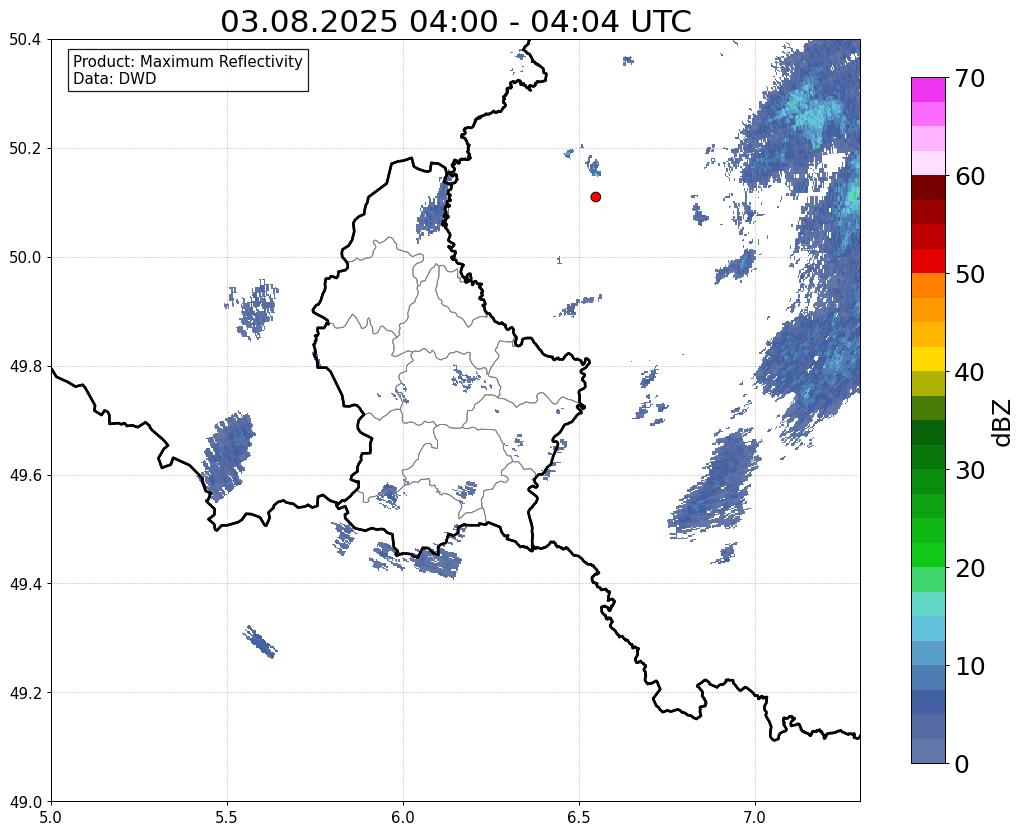Click the colorbar tick label 70
The width and height of the screenshot is (1023, 834).
click(x=969, y=78)
